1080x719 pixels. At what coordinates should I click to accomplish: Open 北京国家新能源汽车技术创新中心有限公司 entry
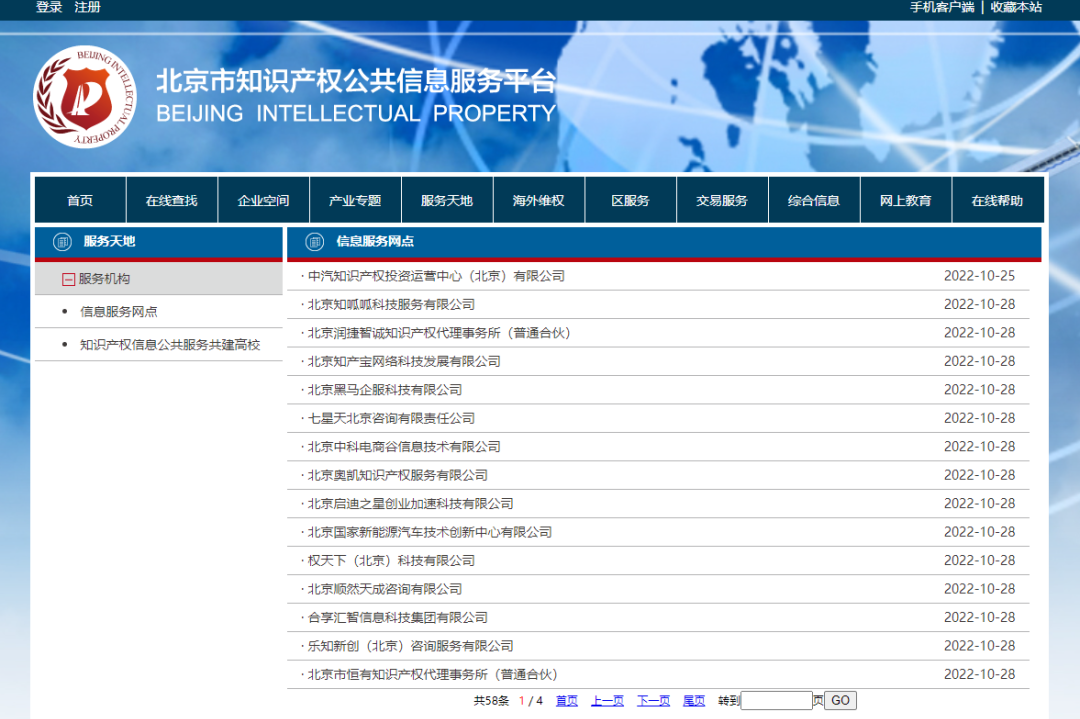click(x=430, y=532)
